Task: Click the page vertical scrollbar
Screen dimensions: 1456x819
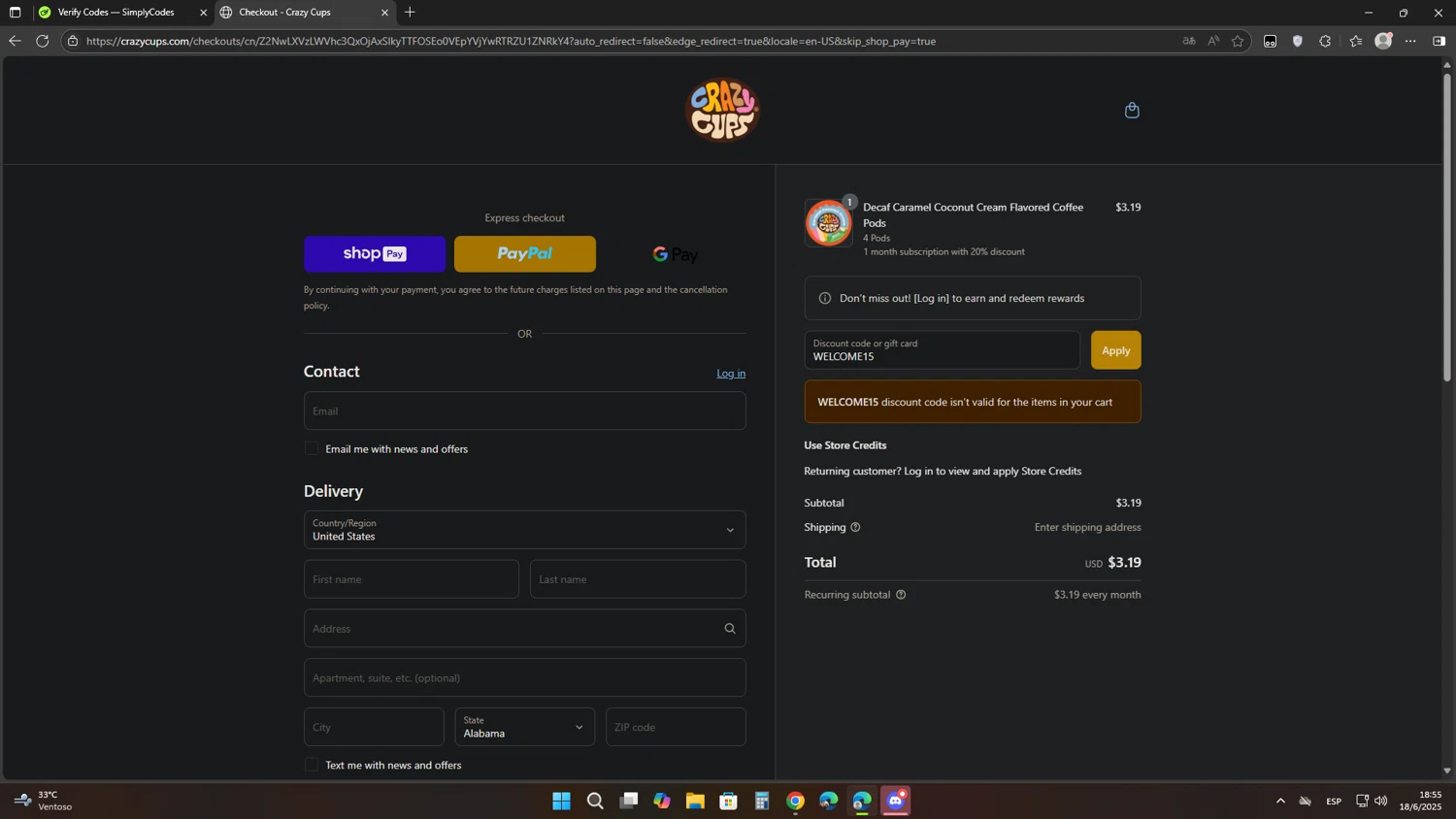Action: point(1446,228)
